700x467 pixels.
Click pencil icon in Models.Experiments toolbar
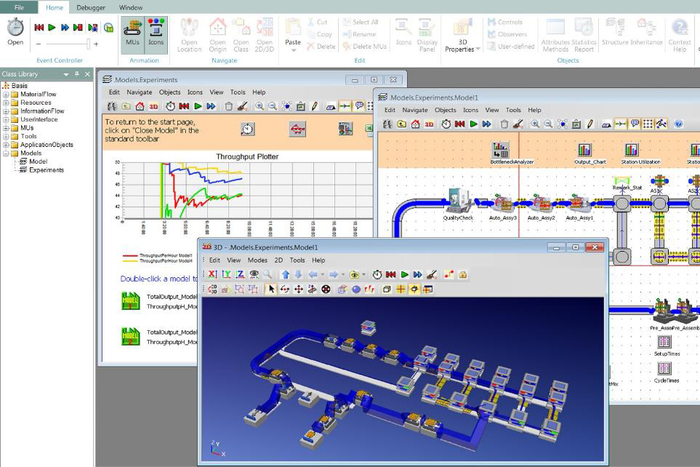314,106
